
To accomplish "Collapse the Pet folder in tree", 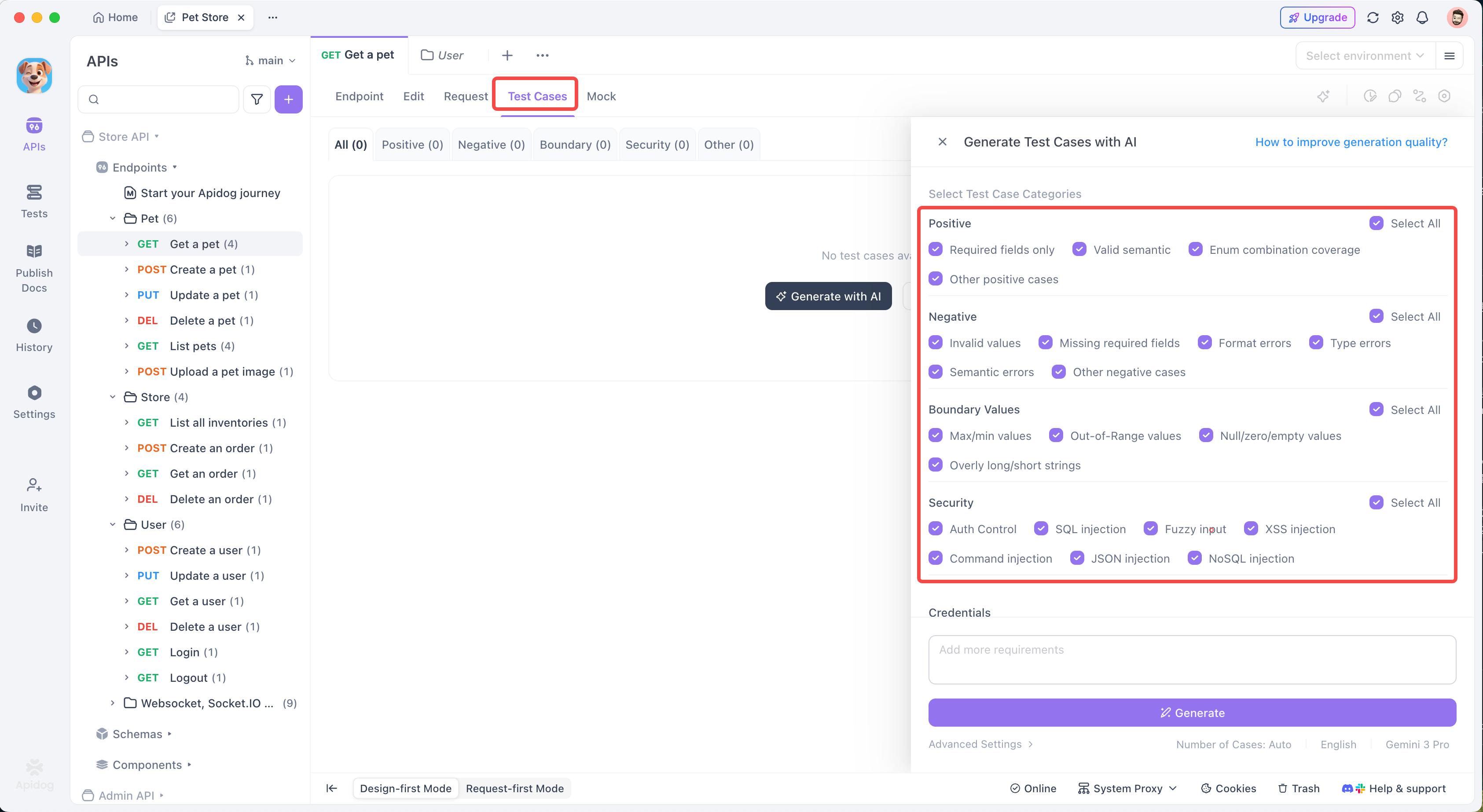I will (113, 218).
